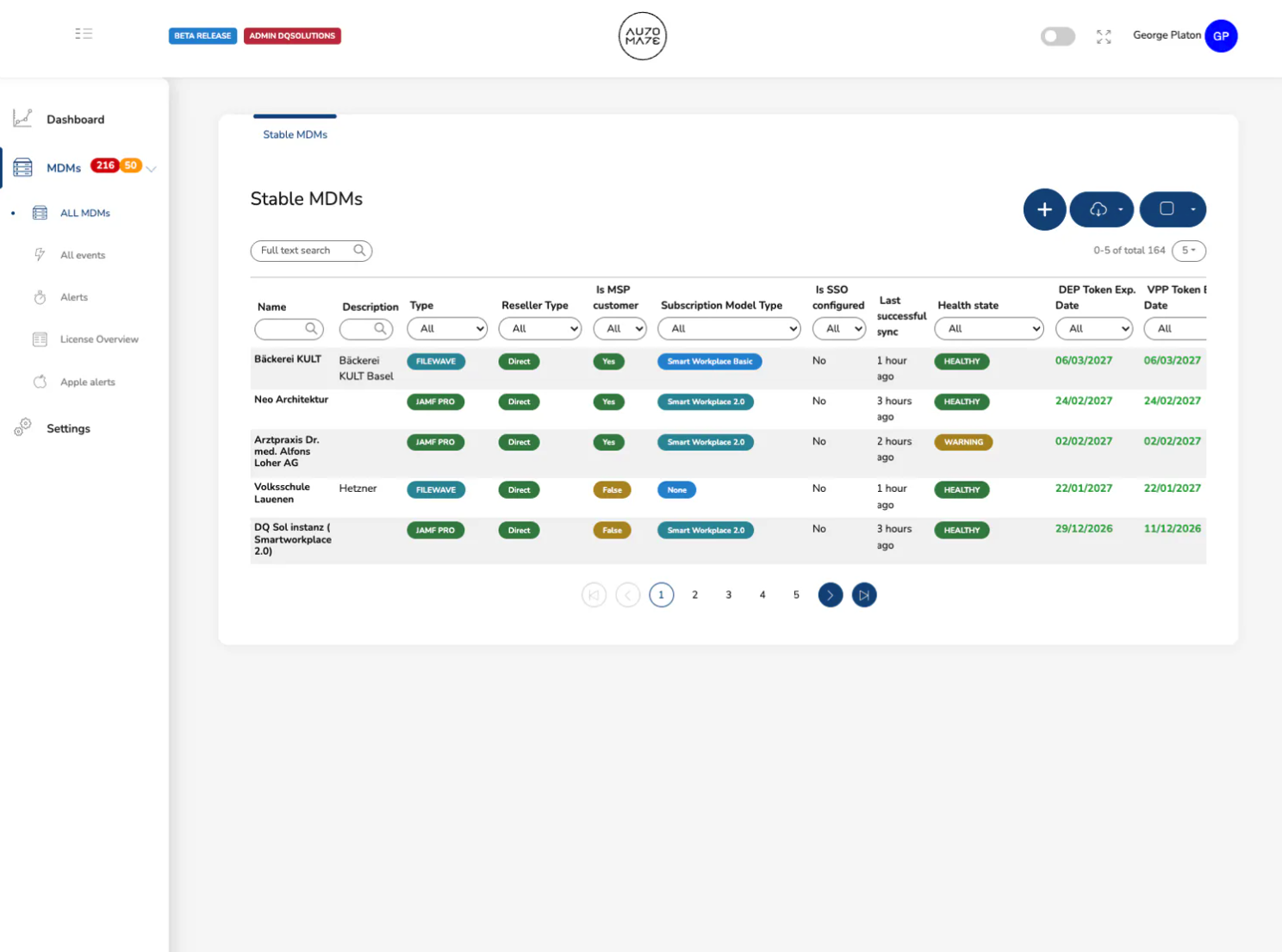1282x952 pixels.
Task: Open Settings from the sidebar
Action: 68,428
